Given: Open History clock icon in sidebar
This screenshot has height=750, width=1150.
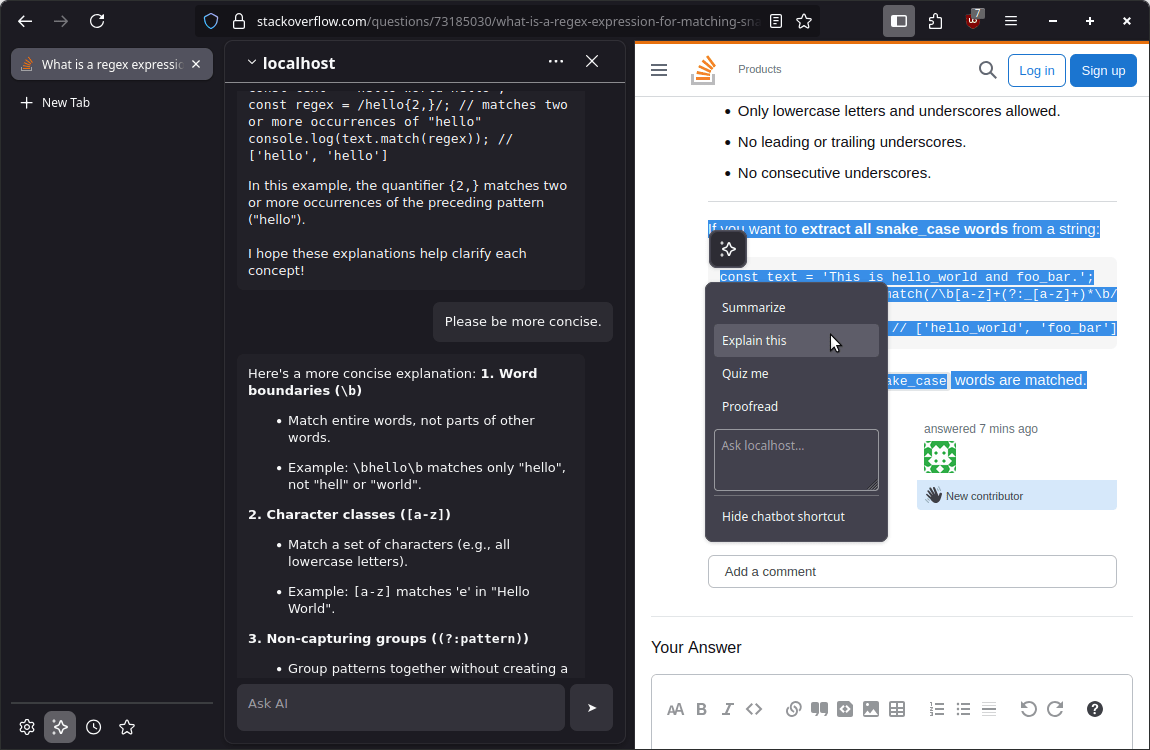Looking at the screenshot, I should 93,727.
